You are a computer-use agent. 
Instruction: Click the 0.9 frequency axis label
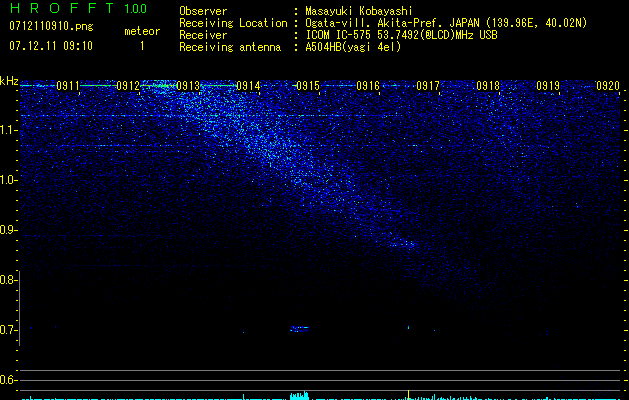pos(8,230)
